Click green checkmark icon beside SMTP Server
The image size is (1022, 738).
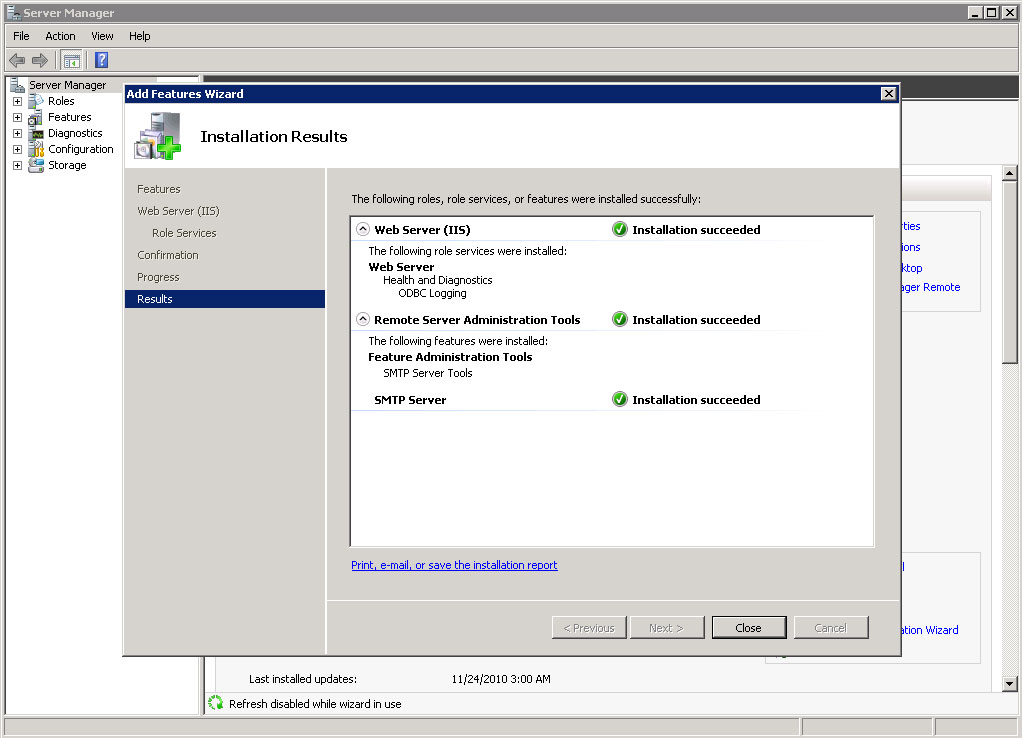point(620,399)
